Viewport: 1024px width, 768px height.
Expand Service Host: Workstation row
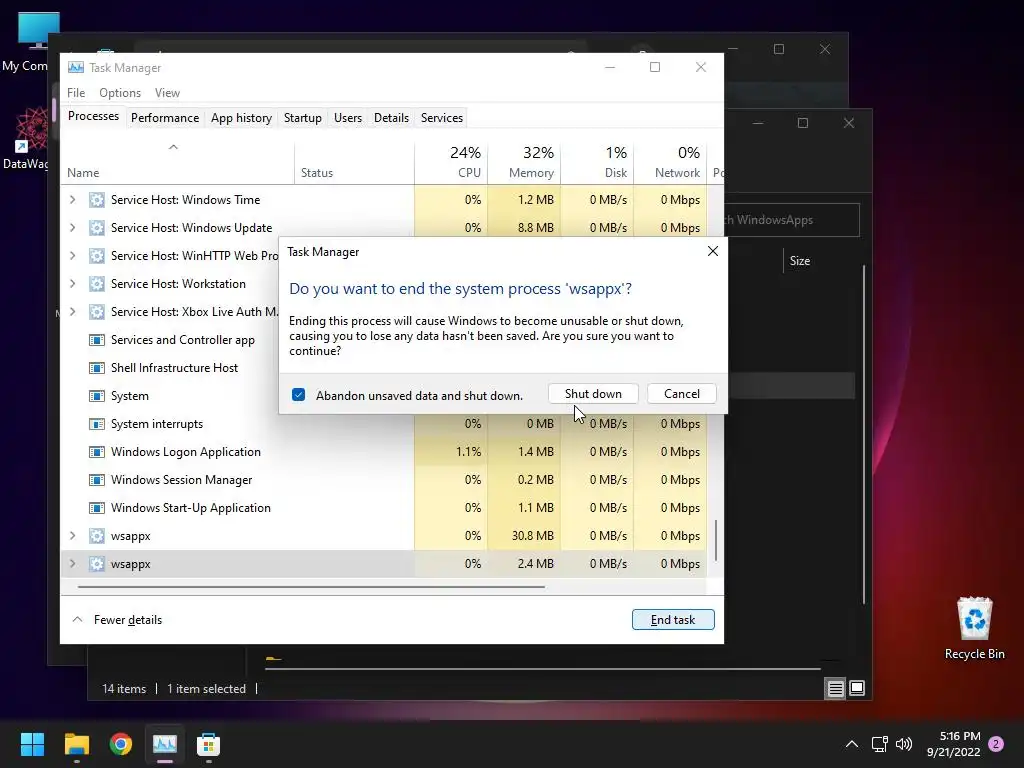tap(72, 284)
